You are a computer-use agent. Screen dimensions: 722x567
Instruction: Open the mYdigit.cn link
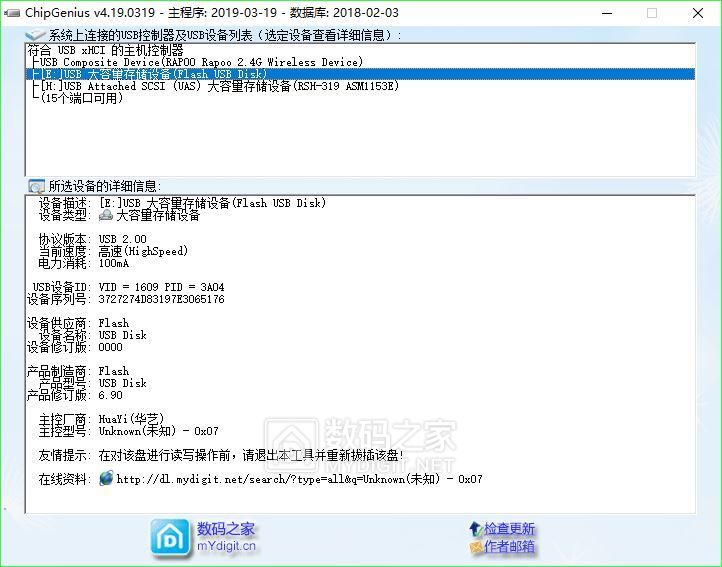[x=226, y=546]
